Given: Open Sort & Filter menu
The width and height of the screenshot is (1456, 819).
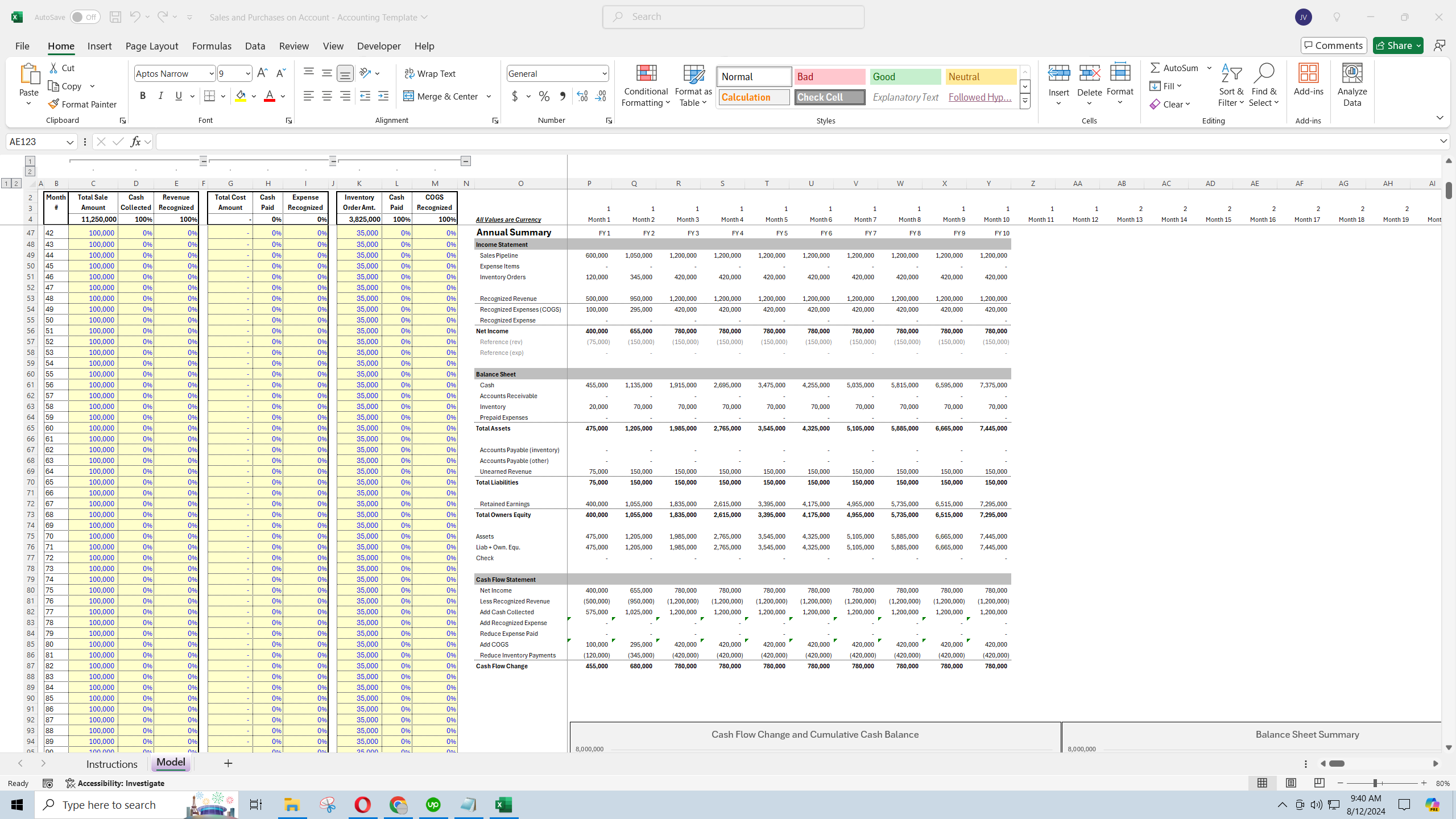Looking at the screenshot, I should [1231, 85].
